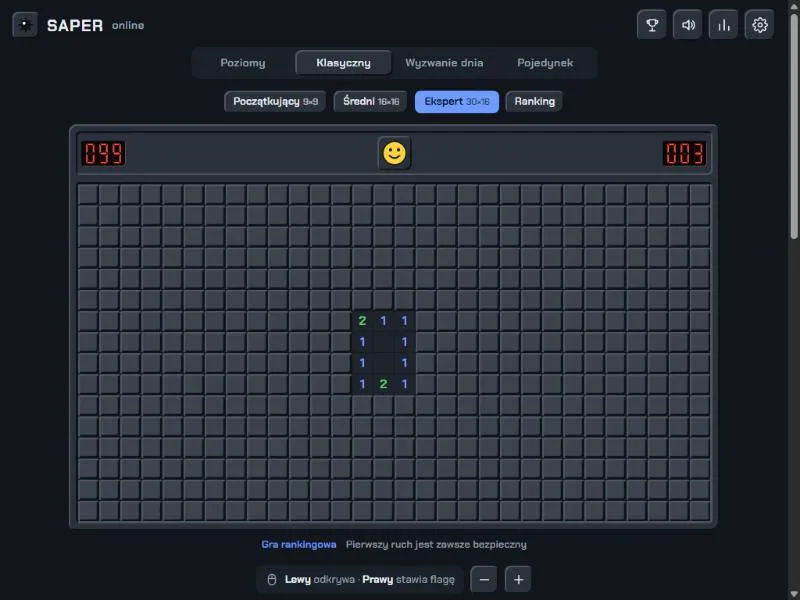Reveal the top-left corner cell of the board
The height and width of the screenshot is (600, 800).
88,194
